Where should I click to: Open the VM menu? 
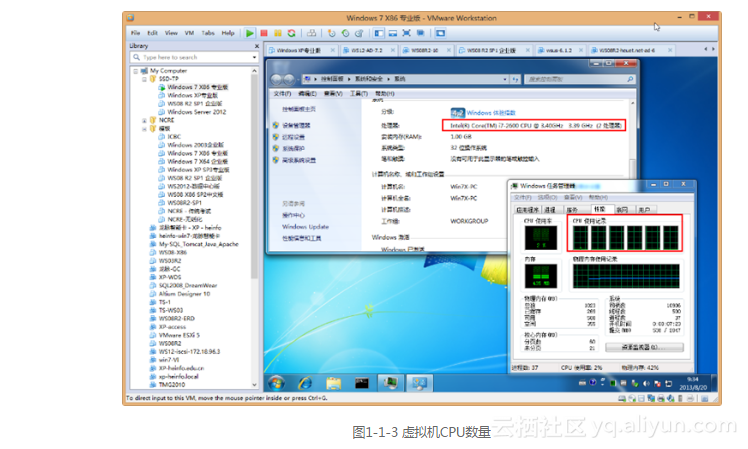coord(189,33)
